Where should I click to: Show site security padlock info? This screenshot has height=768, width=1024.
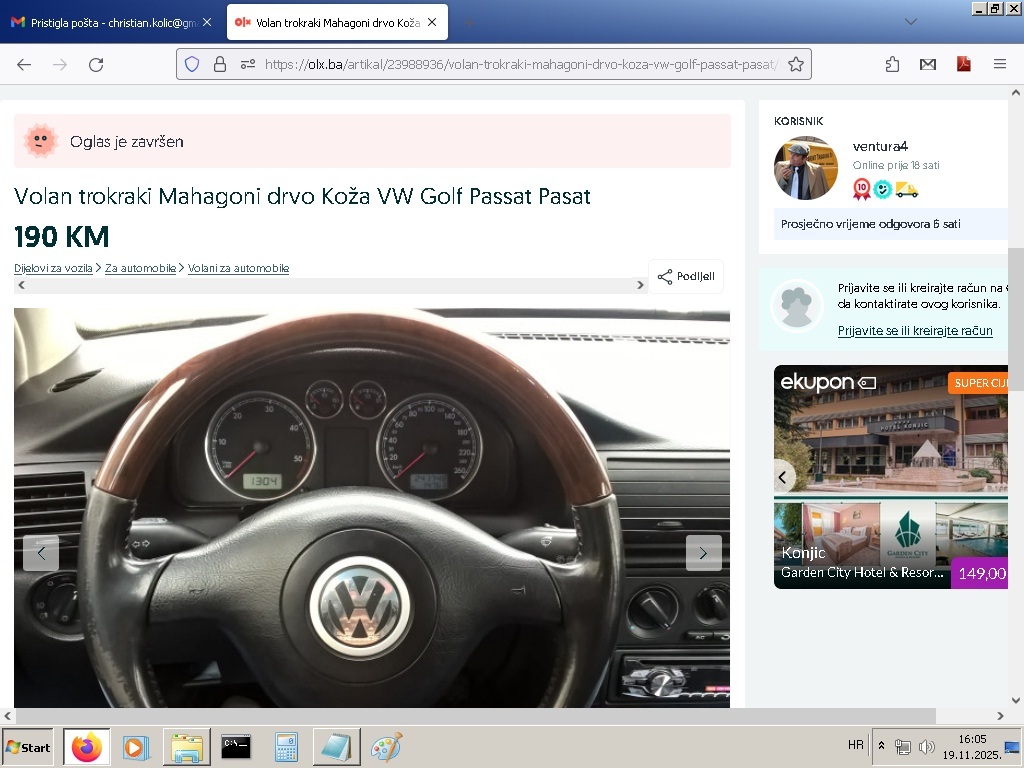click(220, 64)
